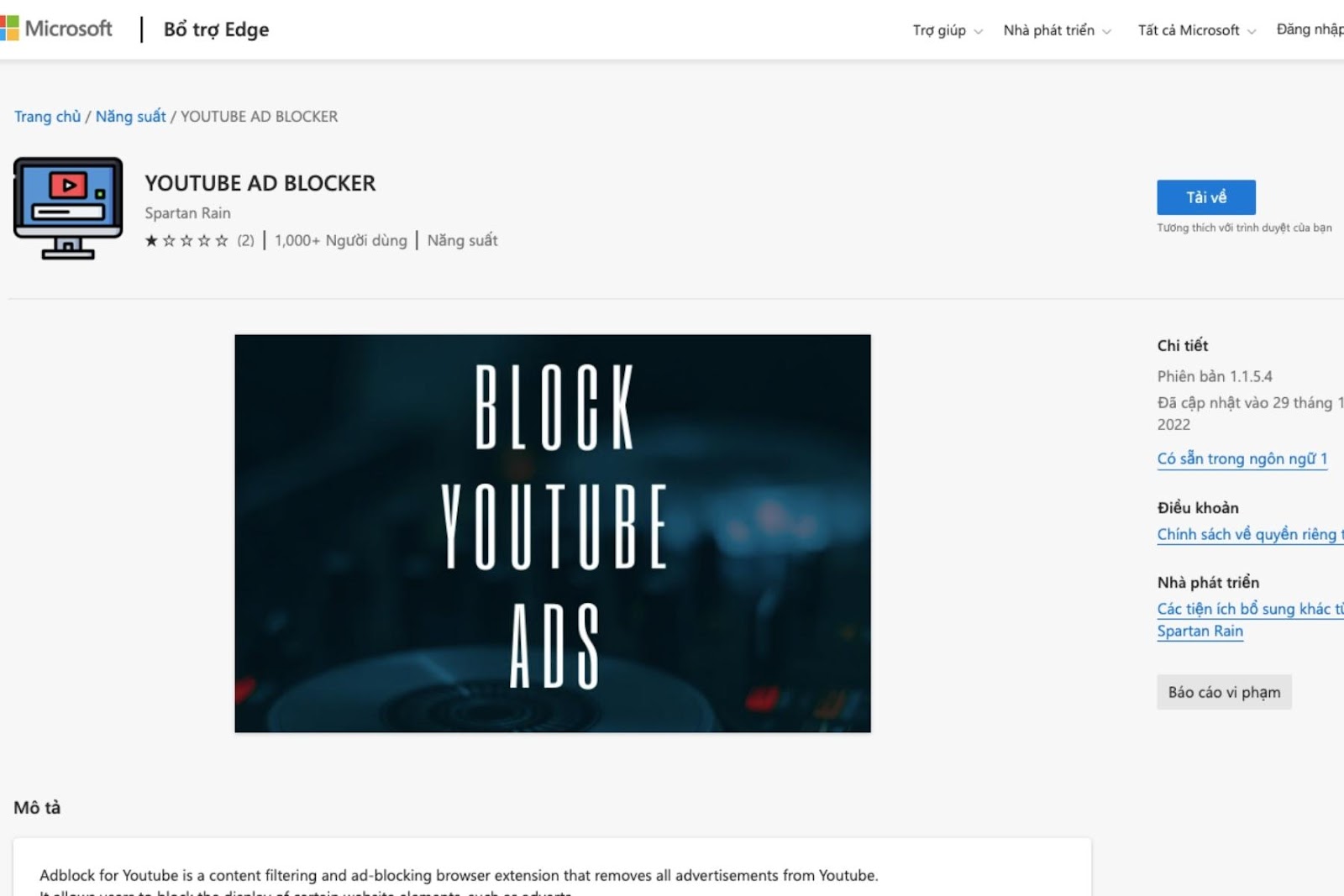1344x896 pixels.
Task: Expand the Nhà phát triển menu
Action: (1057, 30)
